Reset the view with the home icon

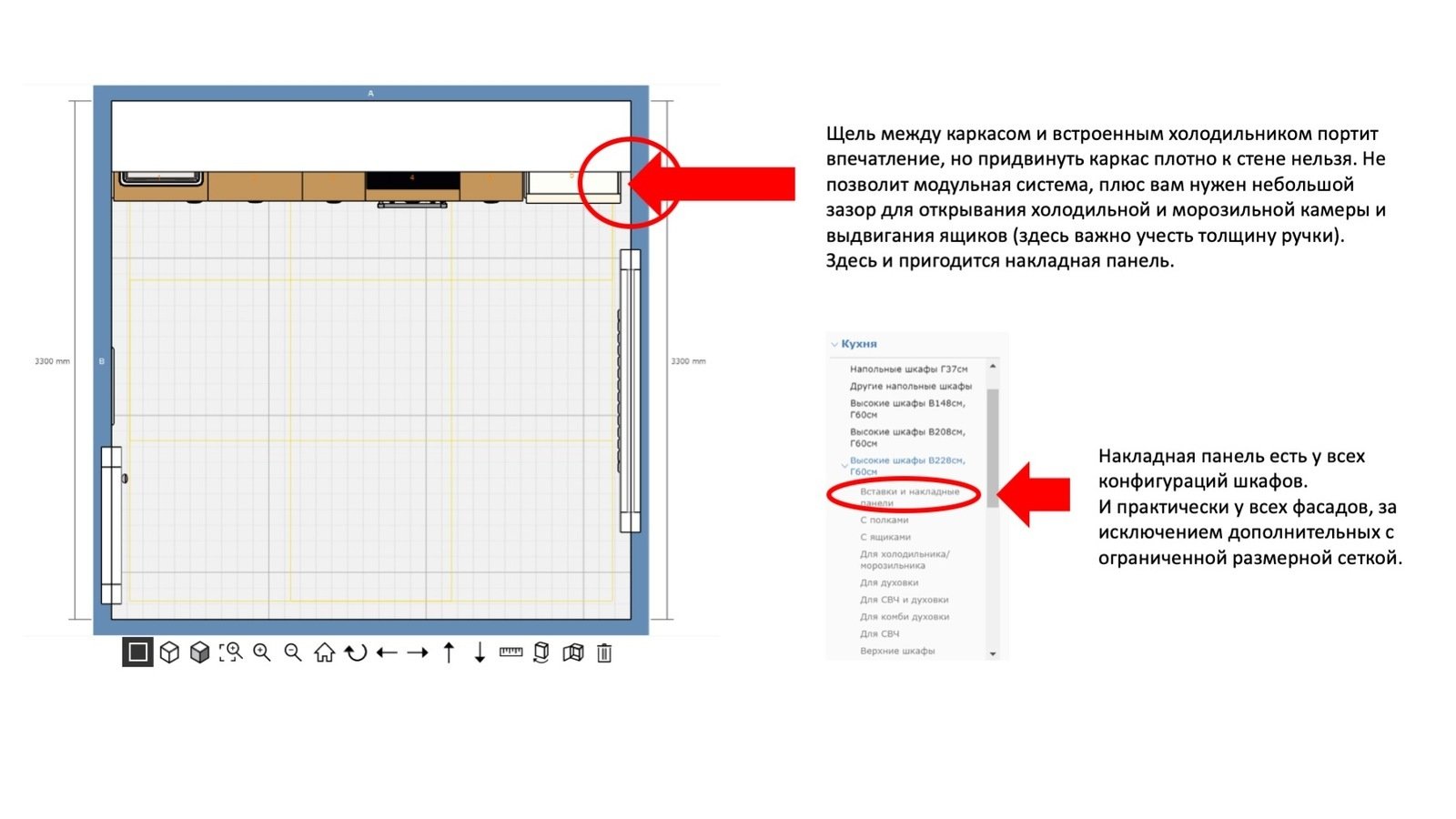(324, 652)
